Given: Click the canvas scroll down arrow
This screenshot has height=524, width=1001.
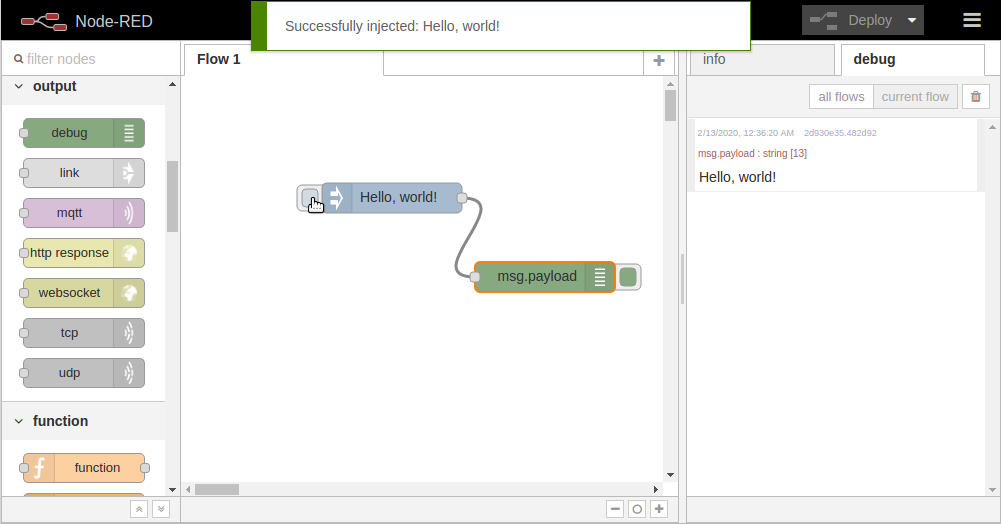Looking at the screenshot, I should point(670,475).
